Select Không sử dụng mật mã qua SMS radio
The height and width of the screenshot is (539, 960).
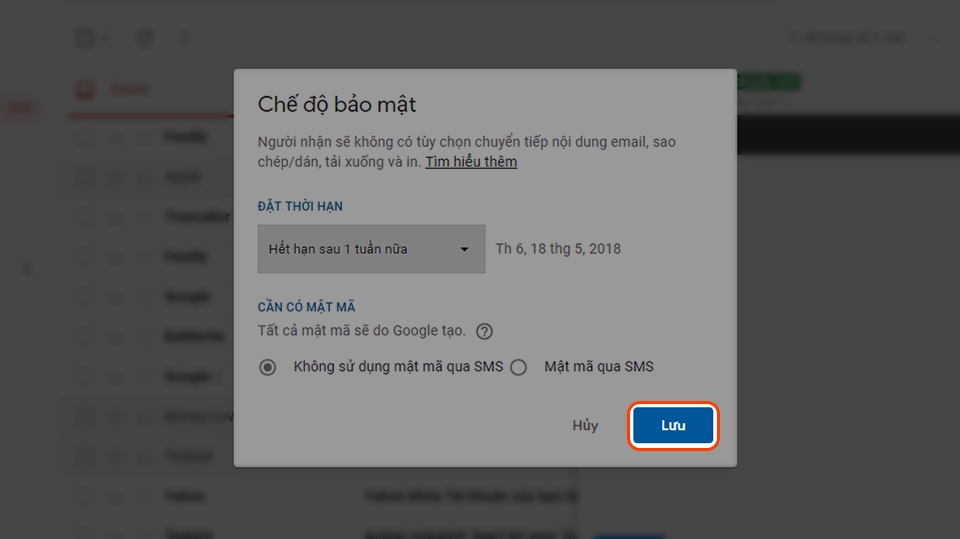tap(268, 367)
